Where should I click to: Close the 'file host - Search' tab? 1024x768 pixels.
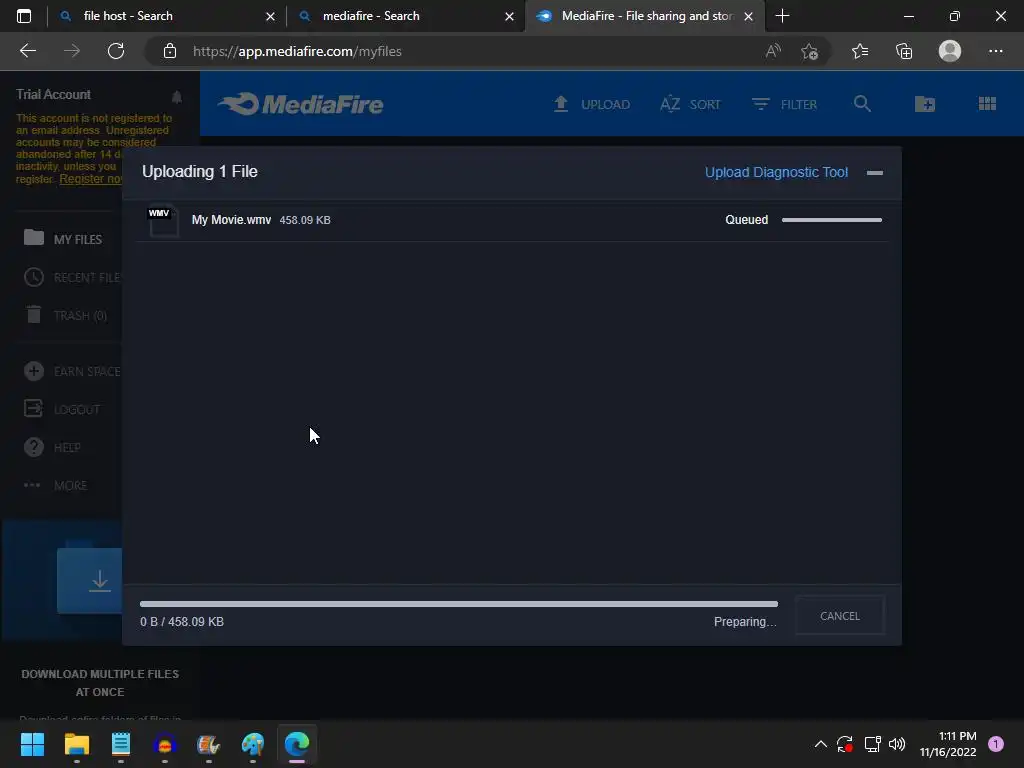[x=270, y=16]
